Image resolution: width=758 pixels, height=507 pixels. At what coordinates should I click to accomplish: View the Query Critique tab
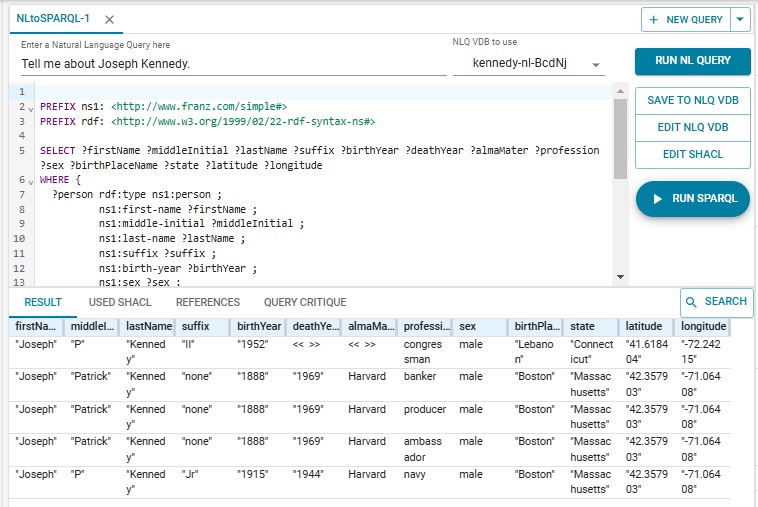click(305, 302)
